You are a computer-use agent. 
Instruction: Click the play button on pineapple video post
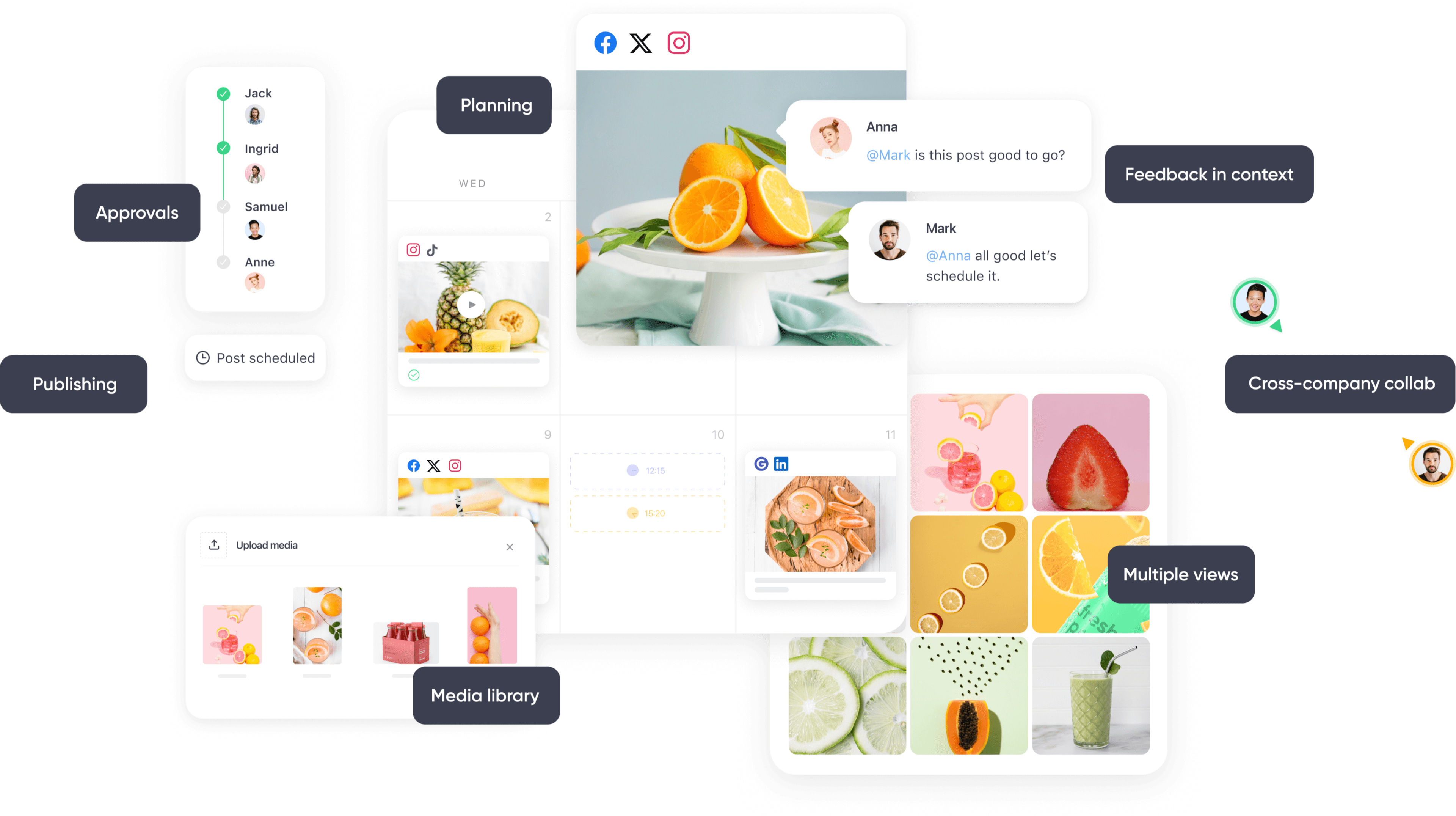click(x=475, y=305)
